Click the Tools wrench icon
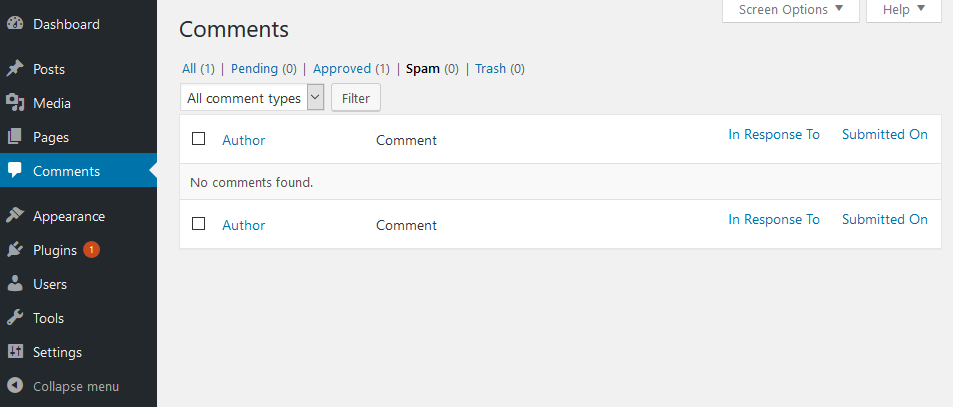 15,318
